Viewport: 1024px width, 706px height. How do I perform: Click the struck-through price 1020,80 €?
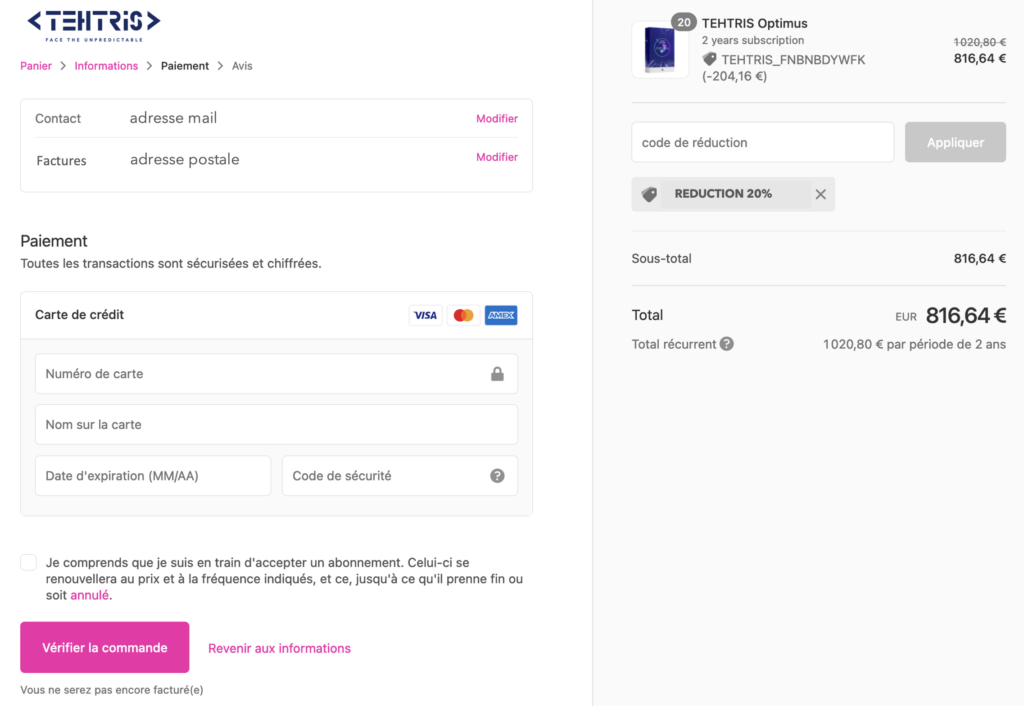pyautogui.click(x=980, y=42)
